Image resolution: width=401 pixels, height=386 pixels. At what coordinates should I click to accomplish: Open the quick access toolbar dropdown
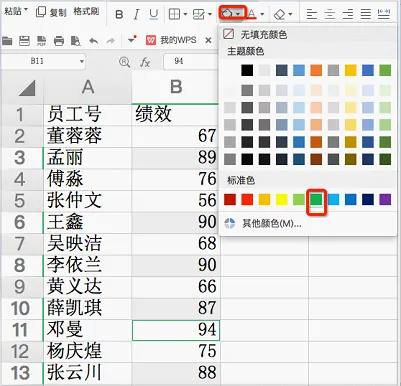(132, 40)
